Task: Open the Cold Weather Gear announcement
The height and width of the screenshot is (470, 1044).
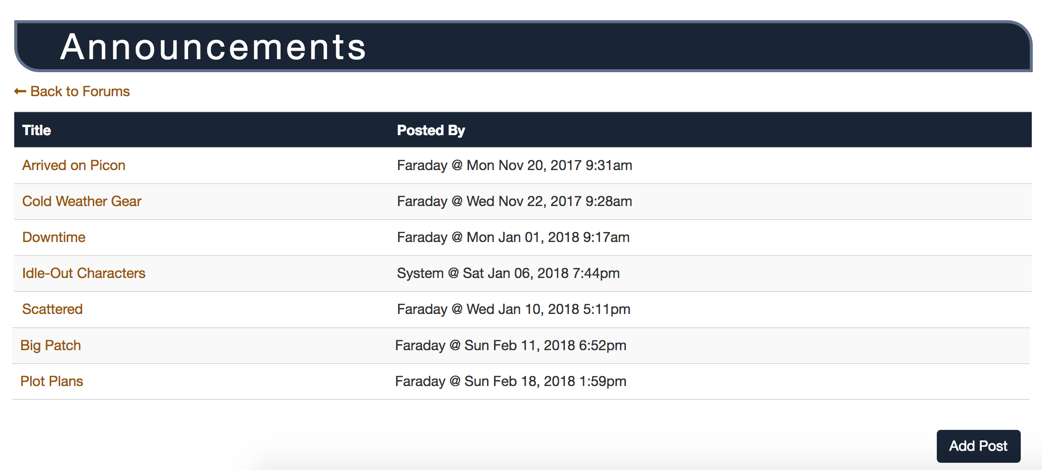Action: tap(81, 201)
